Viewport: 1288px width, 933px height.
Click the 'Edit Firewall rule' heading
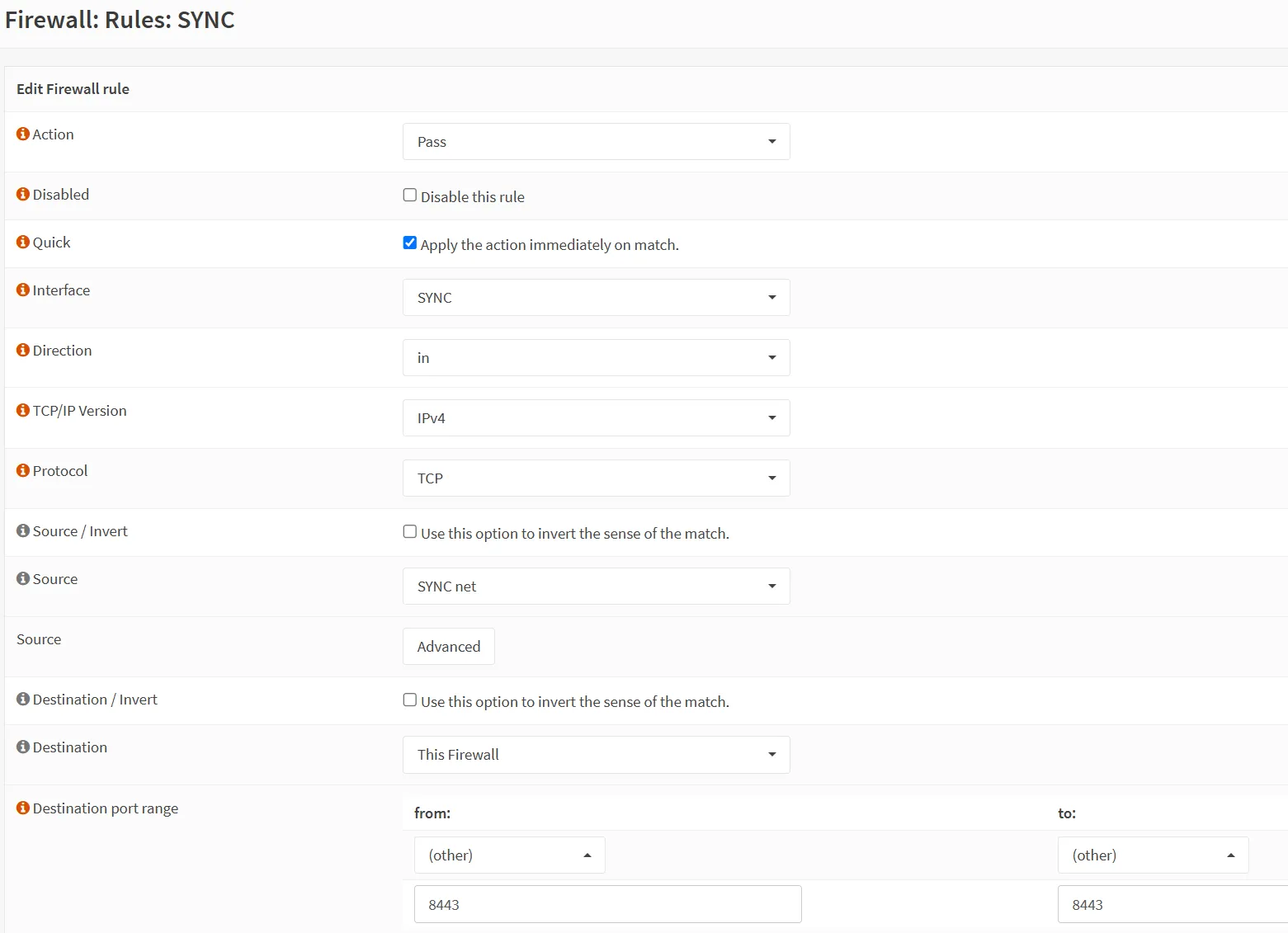[x=73, y=88]
